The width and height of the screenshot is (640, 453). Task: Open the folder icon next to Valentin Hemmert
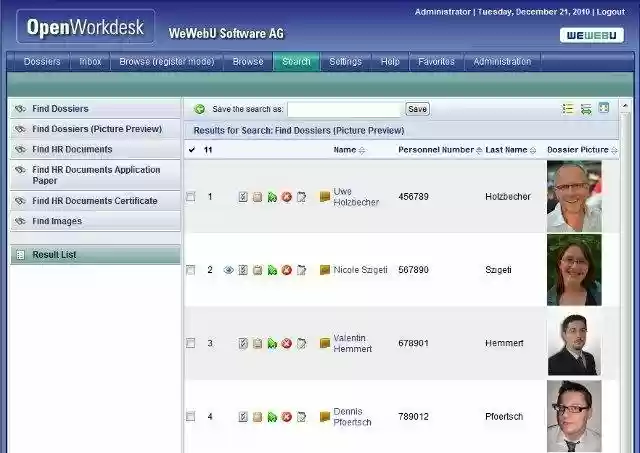coord(325,343)
